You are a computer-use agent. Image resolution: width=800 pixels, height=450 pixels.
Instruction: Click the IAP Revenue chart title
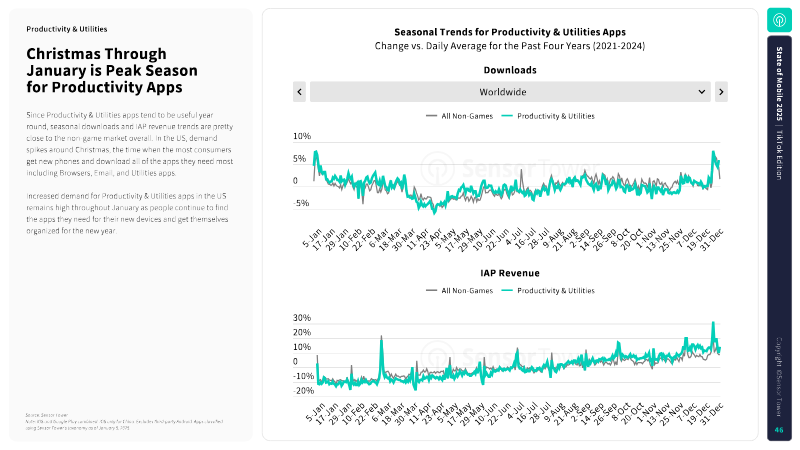510,272
